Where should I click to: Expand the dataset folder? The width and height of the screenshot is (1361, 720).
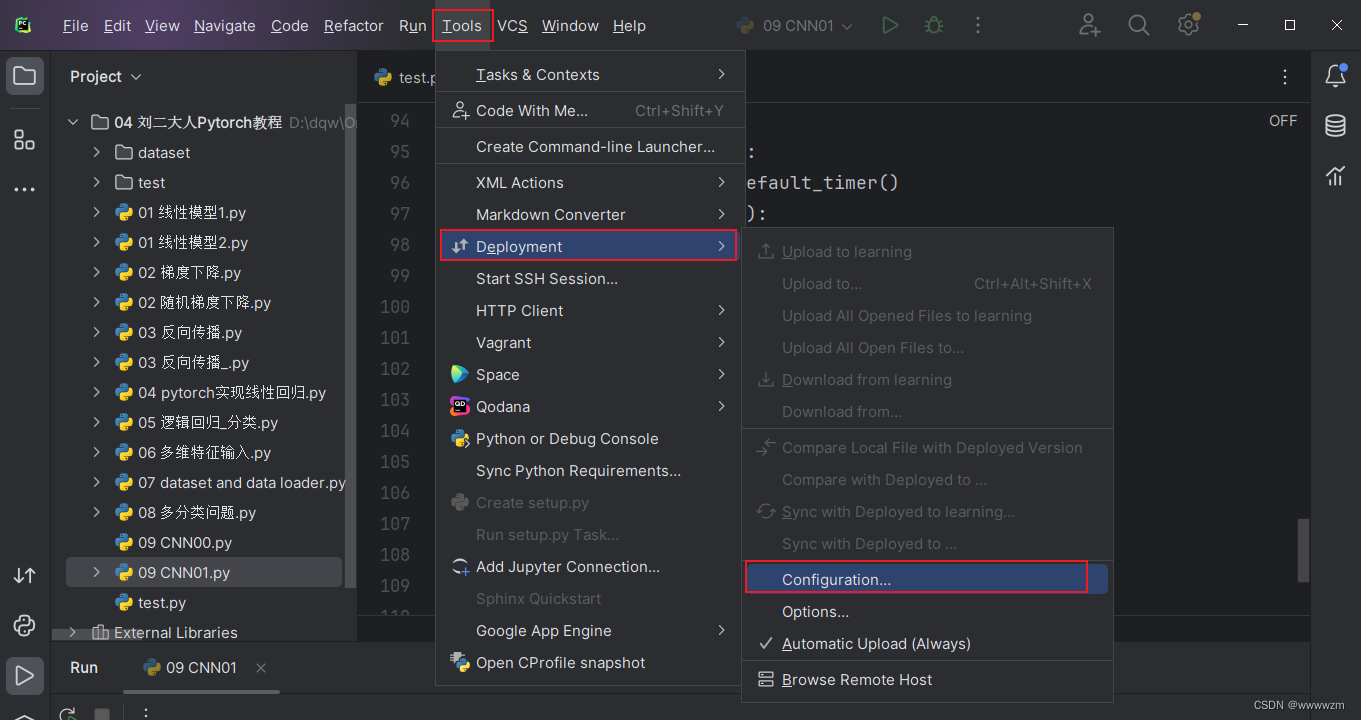(97, 153)
